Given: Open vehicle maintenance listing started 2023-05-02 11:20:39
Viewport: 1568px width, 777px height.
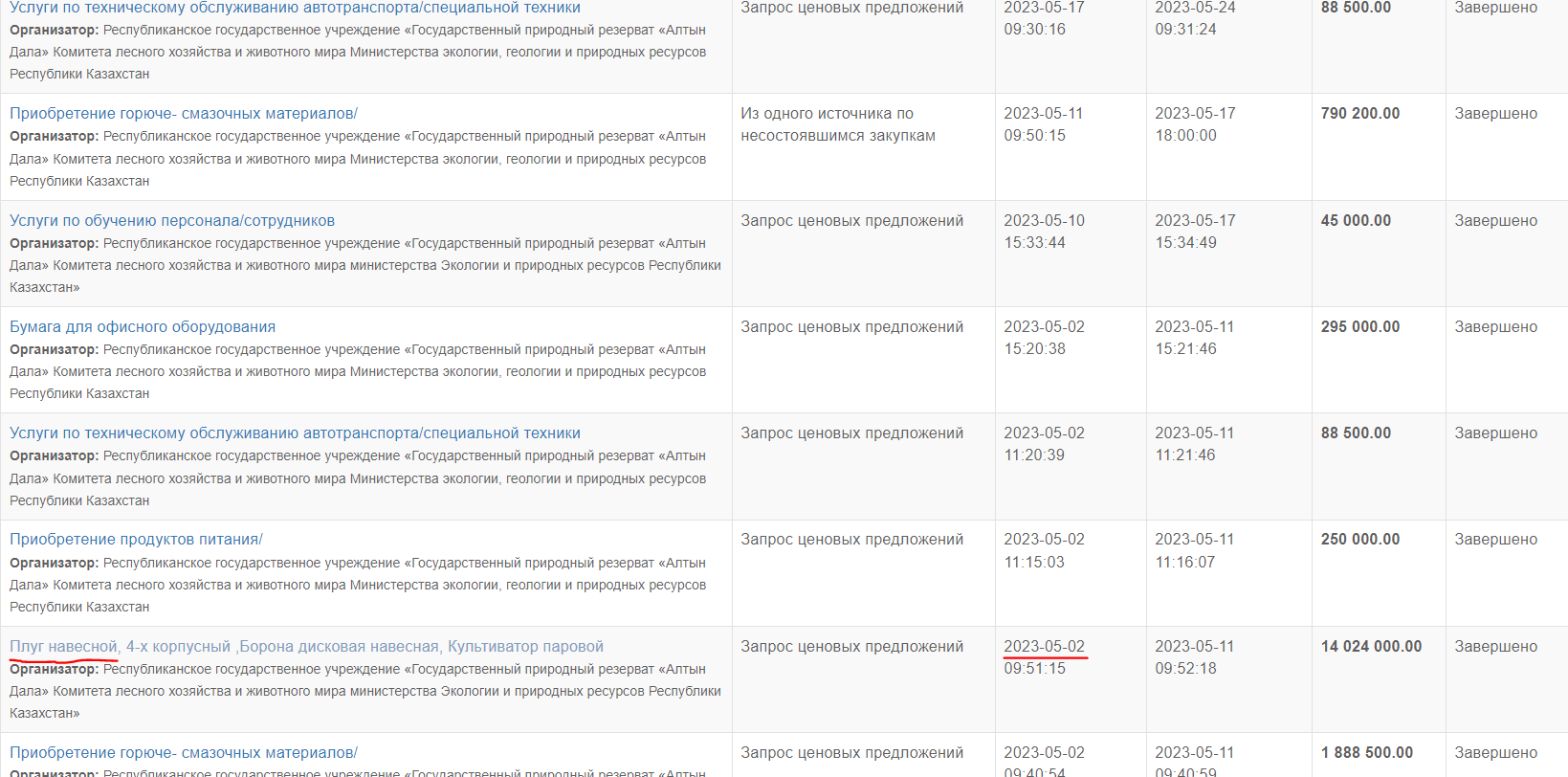Looking at the screenshot, I should click(295, 433).
